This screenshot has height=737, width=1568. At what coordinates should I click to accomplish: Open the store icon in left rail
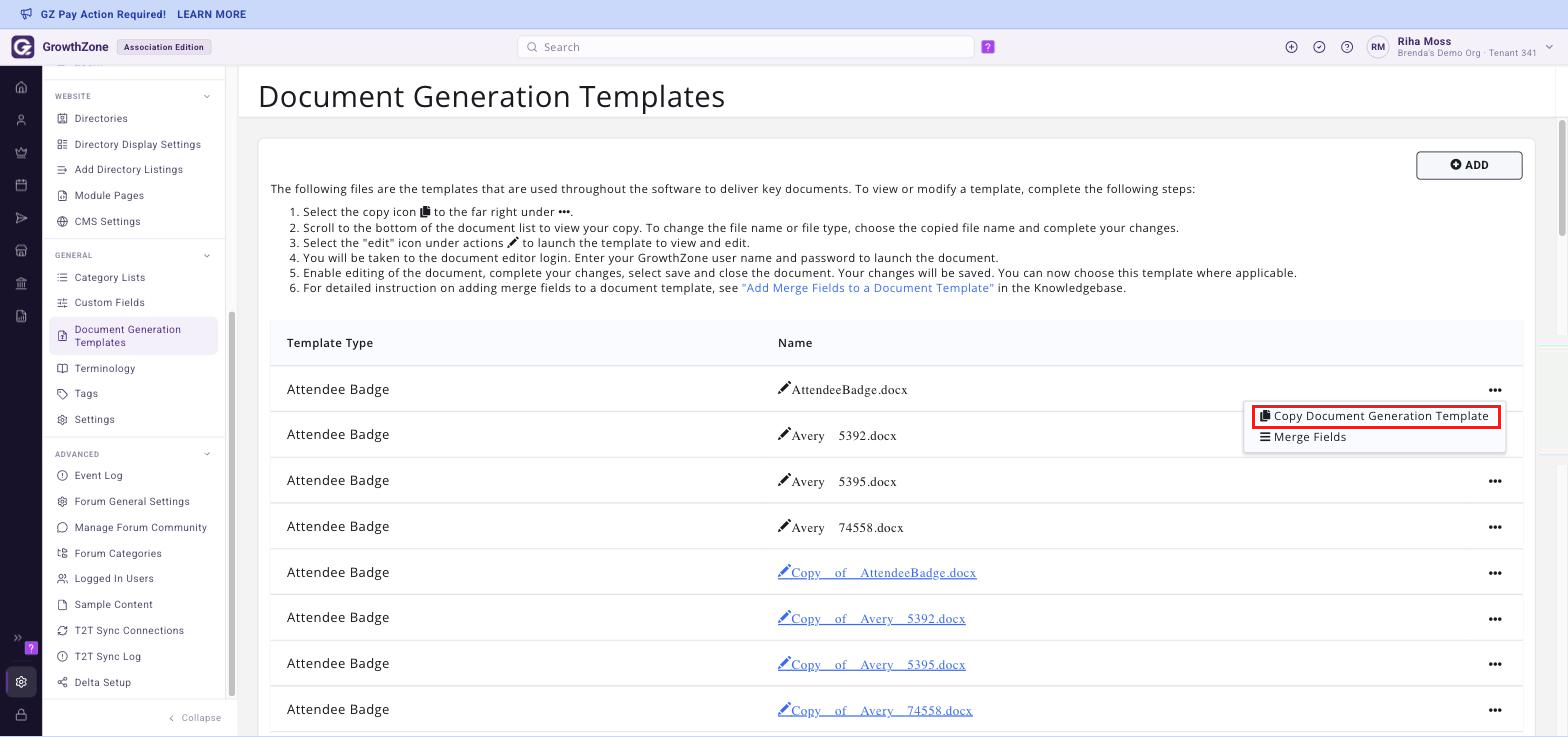21,251
